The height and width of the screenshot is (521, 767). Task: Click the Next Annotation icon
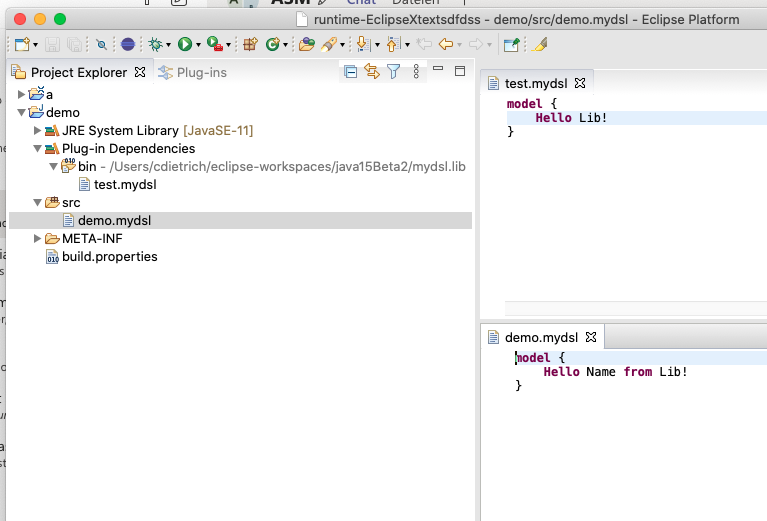[x=363, y=45]
